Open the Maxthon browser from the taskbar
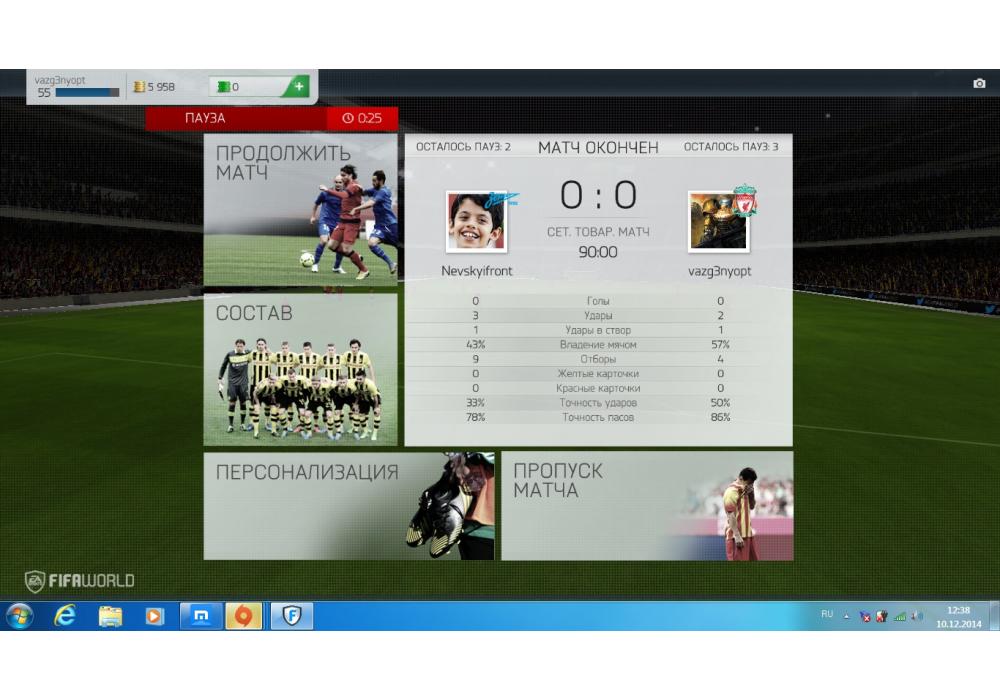1000x700 pixels. point(200,616)
